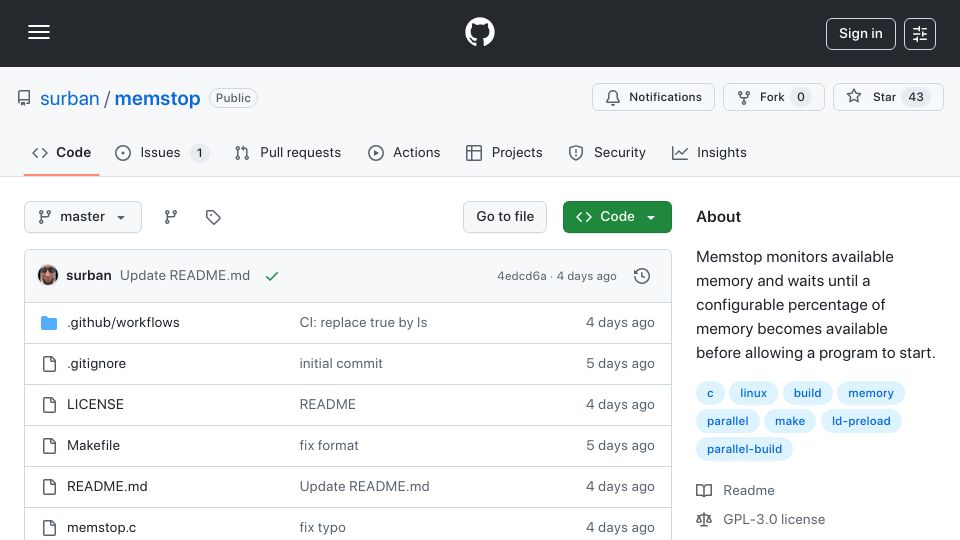Click the file icon beside .gitignore

click(x=49, y=364)
